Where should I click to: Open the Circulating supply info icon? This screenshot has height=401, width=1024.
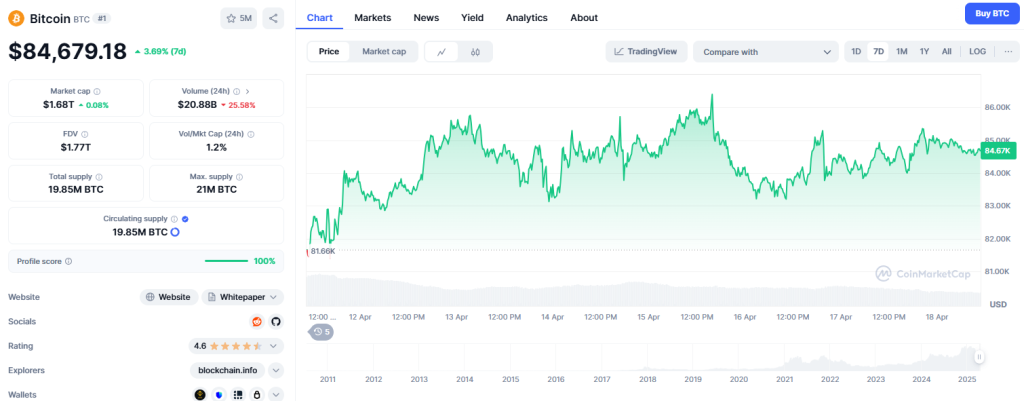pos(174,219)
